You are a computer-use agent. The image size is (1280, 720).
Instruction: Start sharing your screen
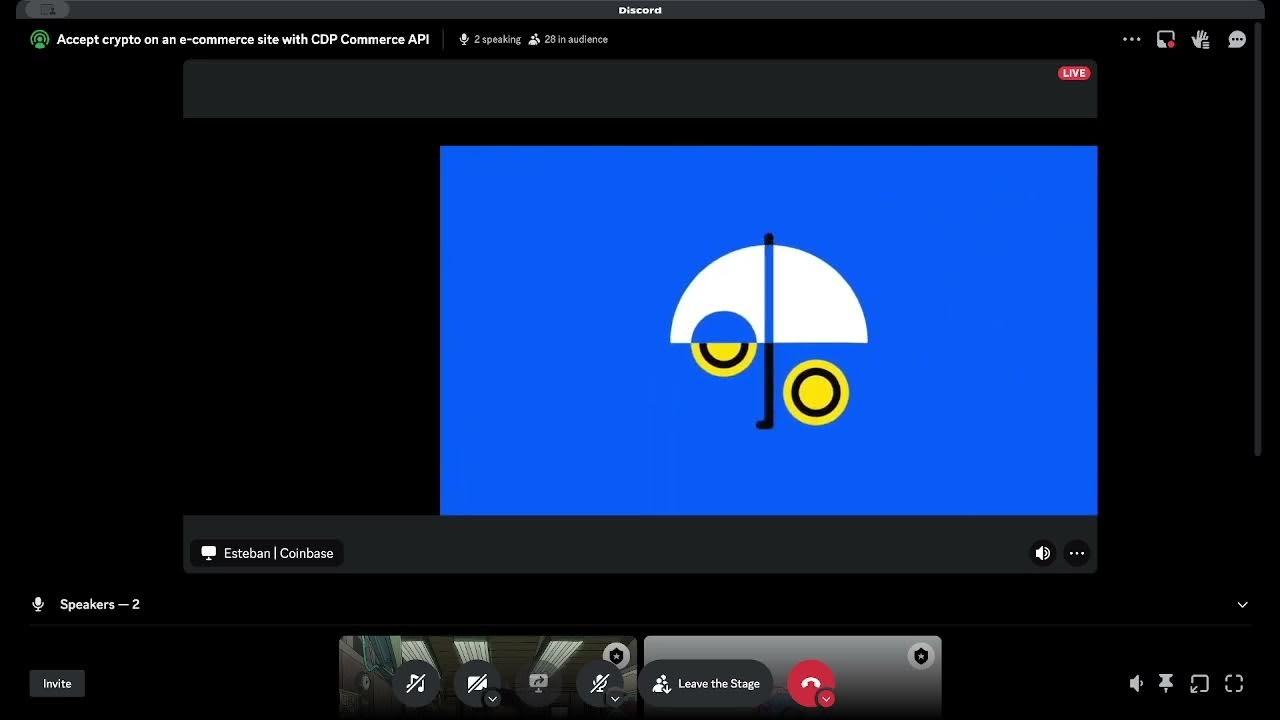[x=538, y=683]
